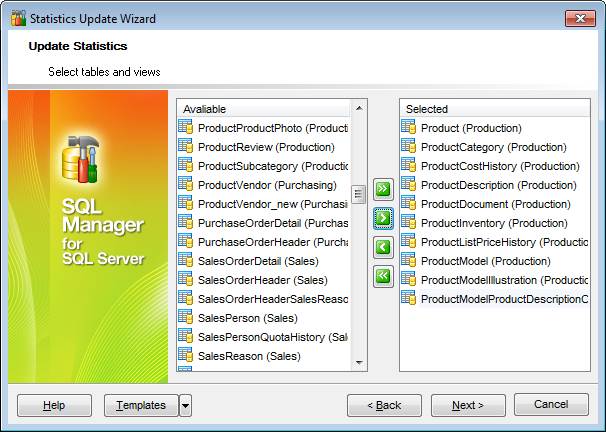Select SalesReason (Sales) row
Image resolution: width=606 pixels, height=432 pixels.
tap(263, 356)
